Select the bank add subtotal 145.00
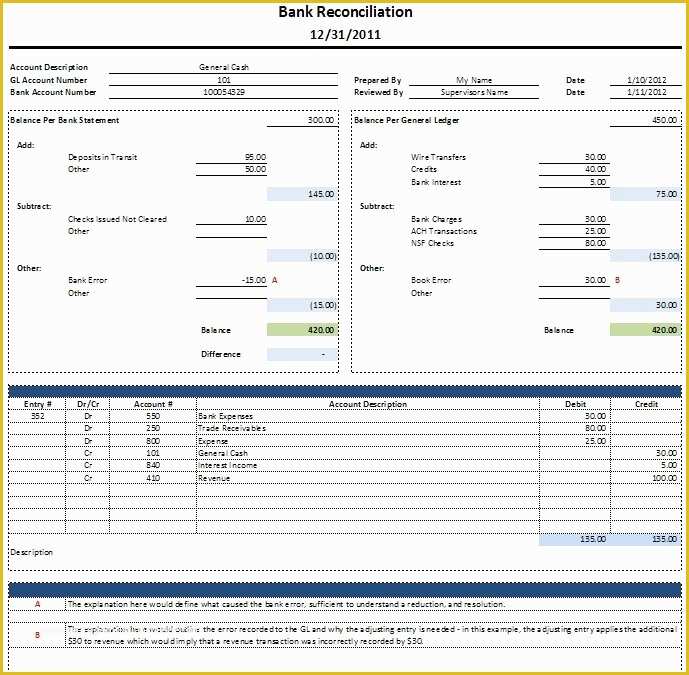689x675 pixels. tap(302, 194)
